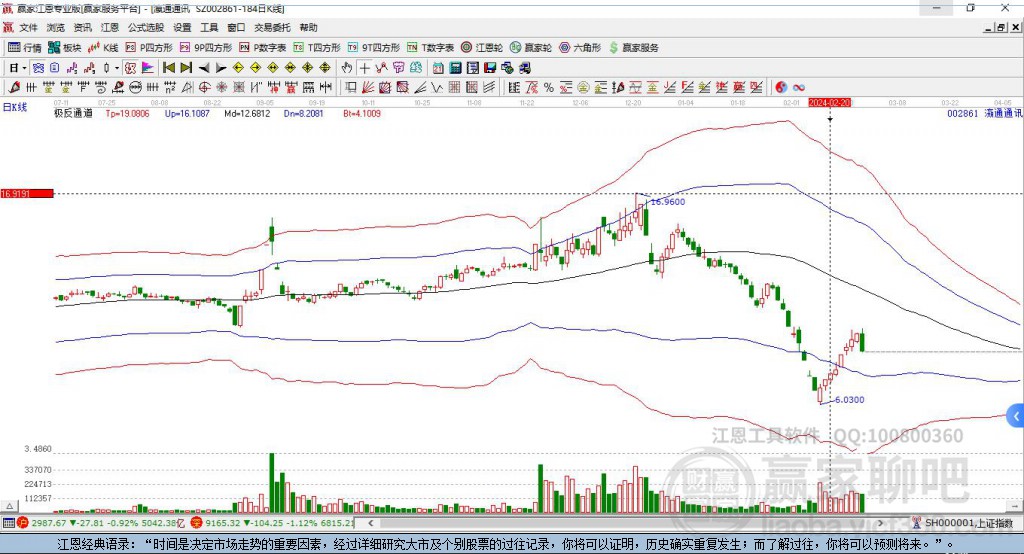Click the red 16.9191 price label
This screenshot has height=554, width=1024.
(27, 193)
